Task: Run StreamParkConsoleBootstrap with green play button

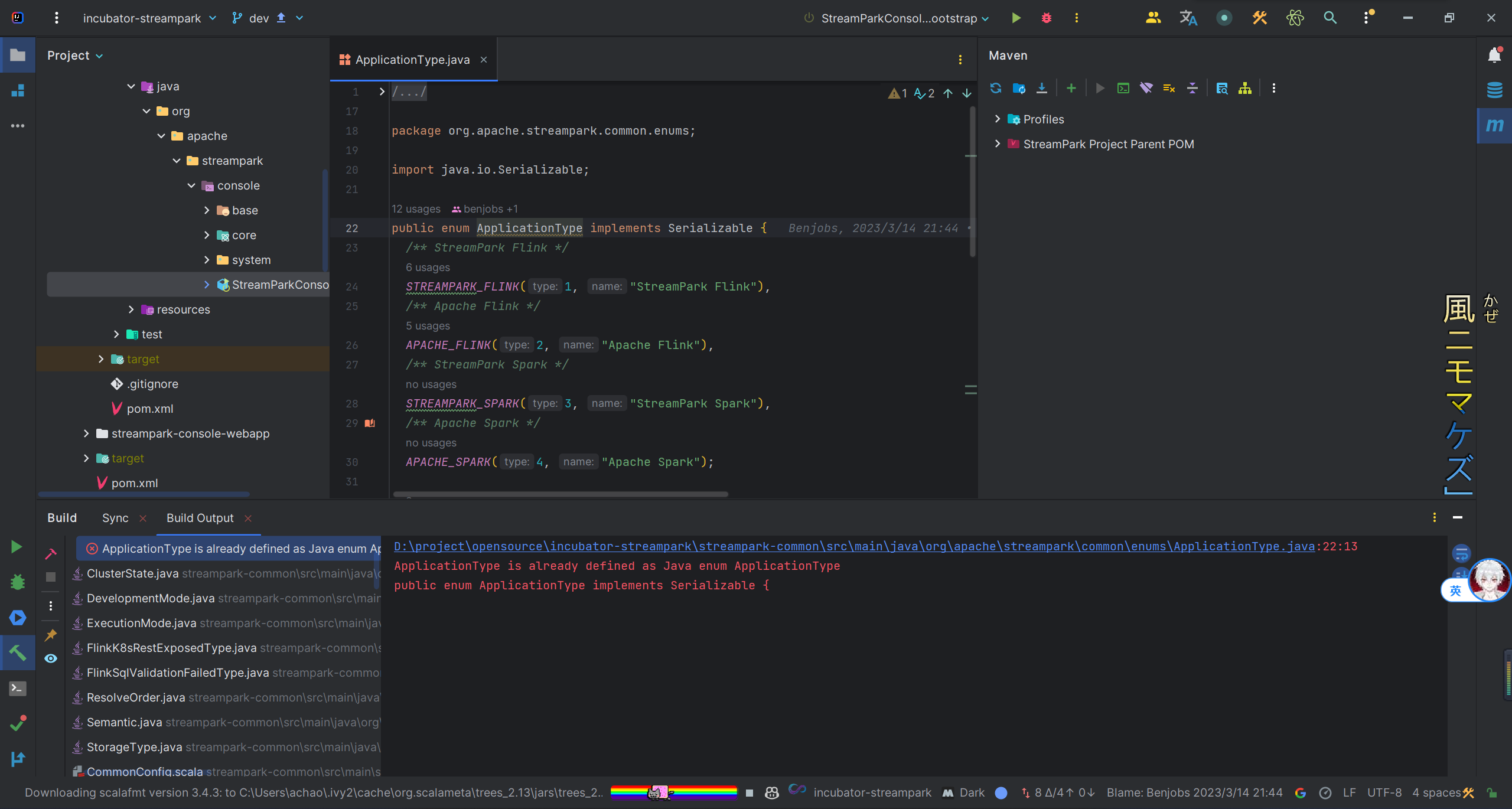Action: coord(1016,18)
